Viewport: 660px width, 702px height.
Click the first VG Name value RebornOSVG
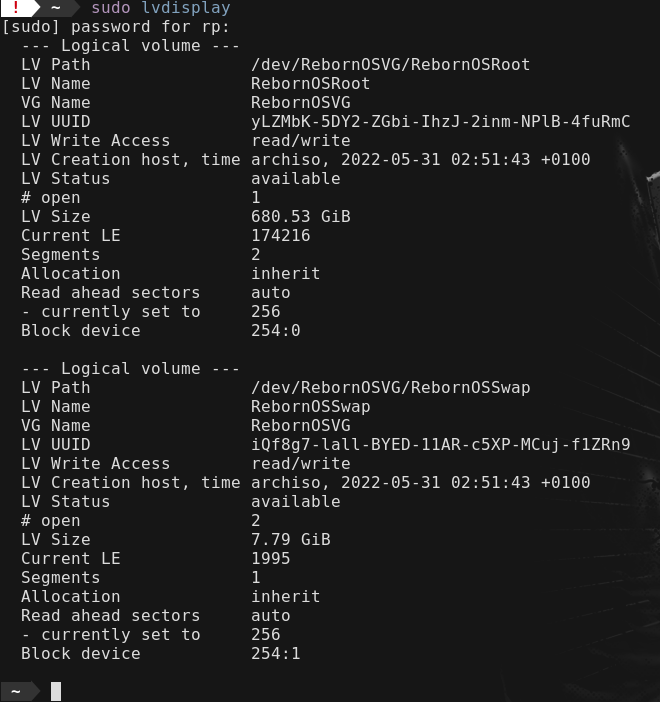coord(300,103)
